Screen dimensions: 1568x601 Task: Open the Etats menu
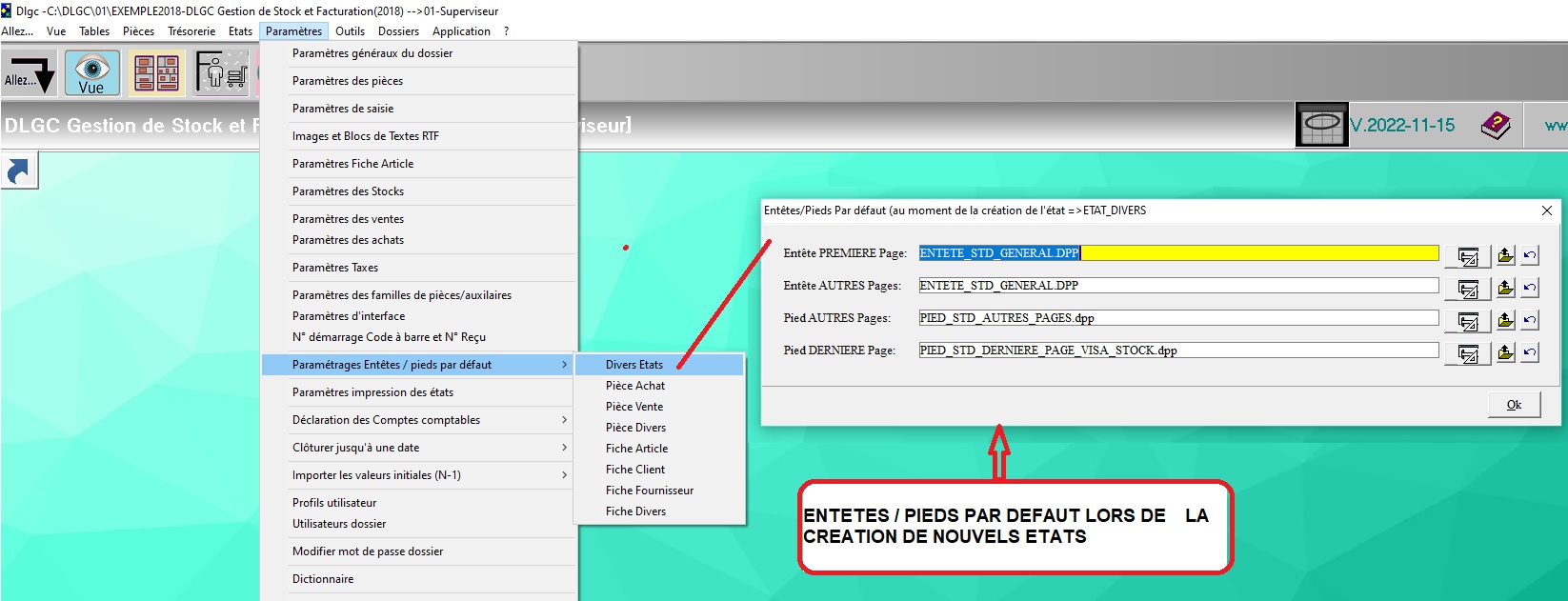[x=240, y=31]
